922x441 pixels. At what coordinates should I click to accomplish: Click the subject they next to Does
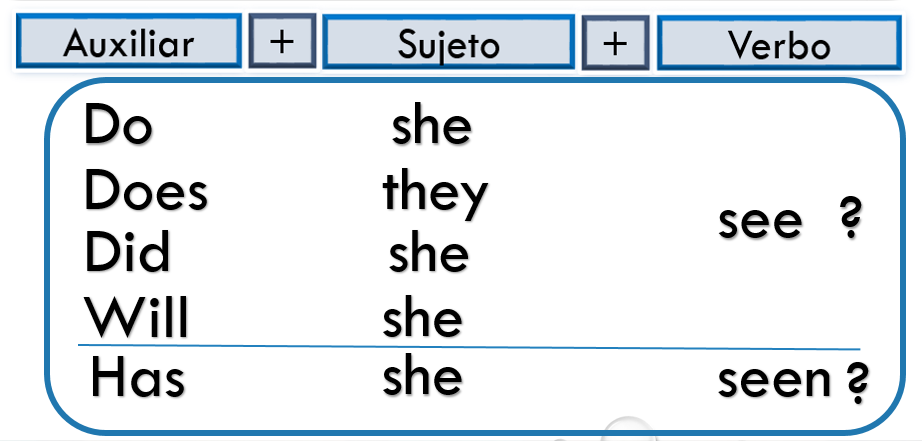point(435,194)
